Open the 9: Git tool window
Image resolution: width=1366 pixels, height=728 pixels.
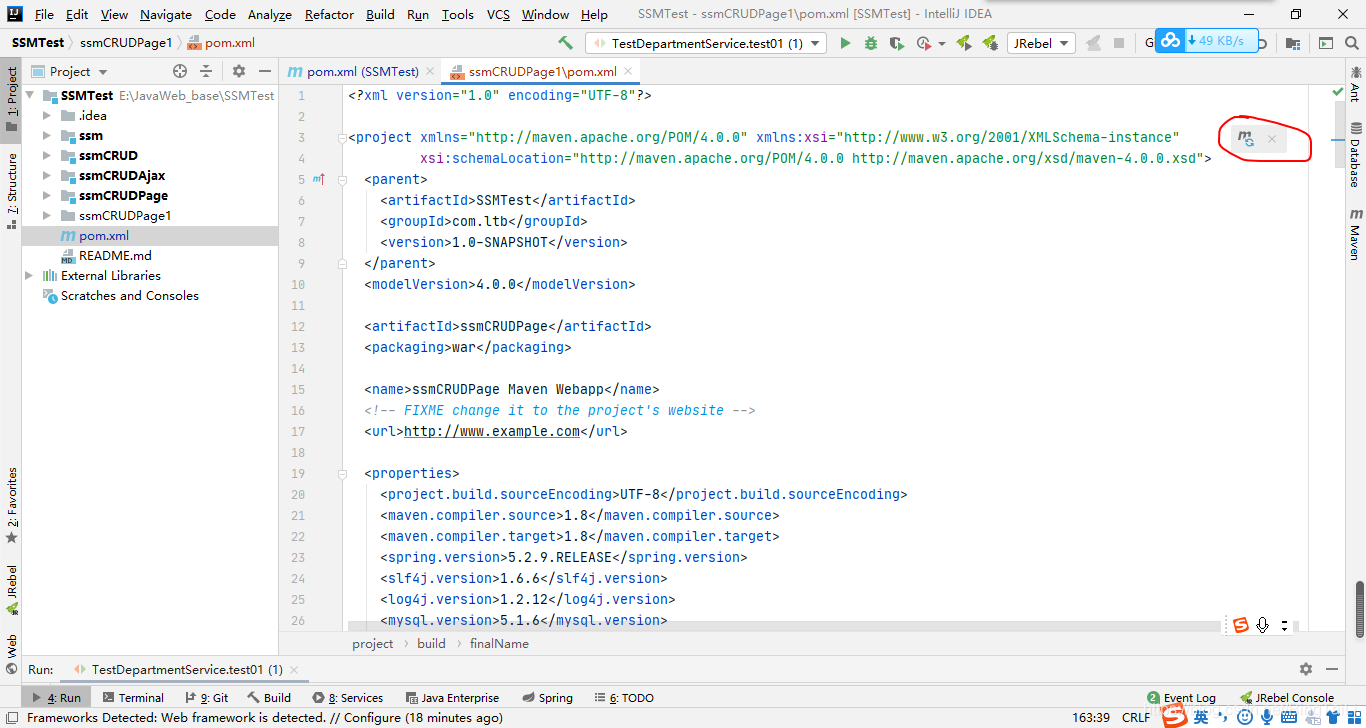pos(207,697)
